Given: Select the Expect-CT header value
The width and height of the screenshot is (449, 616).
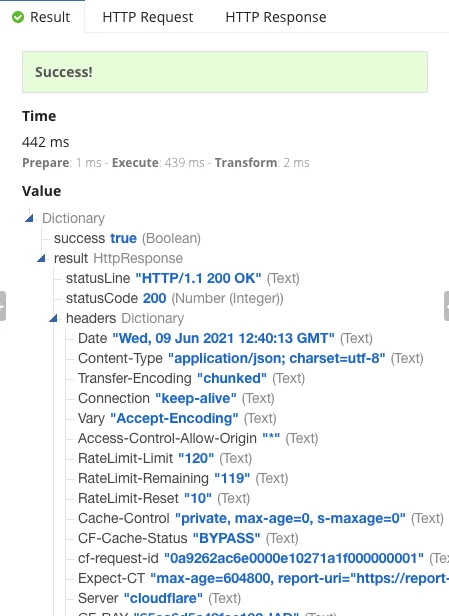Looking at the screenshot, I should (299, 578).
